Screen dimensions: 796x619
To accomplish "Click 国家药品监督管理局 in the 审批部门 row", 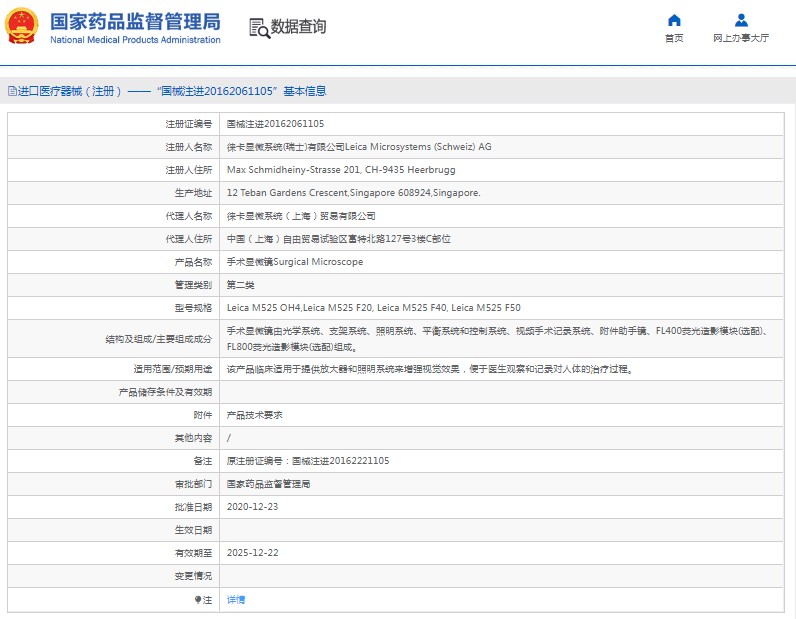I will pos(269,484).
